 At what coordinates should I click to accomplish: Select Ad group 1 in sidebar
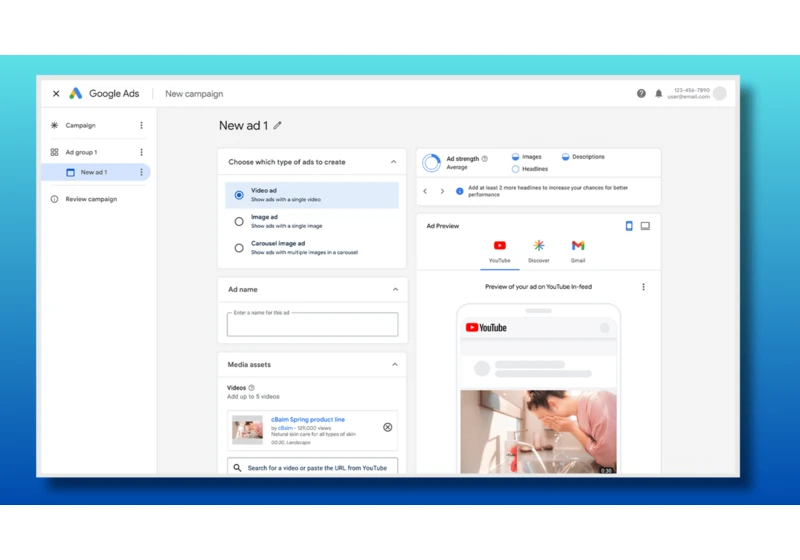(81, 152)
